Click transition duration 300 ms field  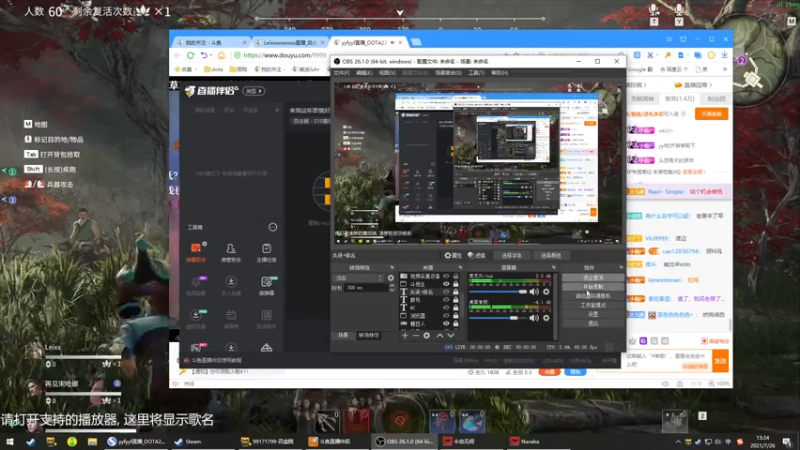(365, 288)
